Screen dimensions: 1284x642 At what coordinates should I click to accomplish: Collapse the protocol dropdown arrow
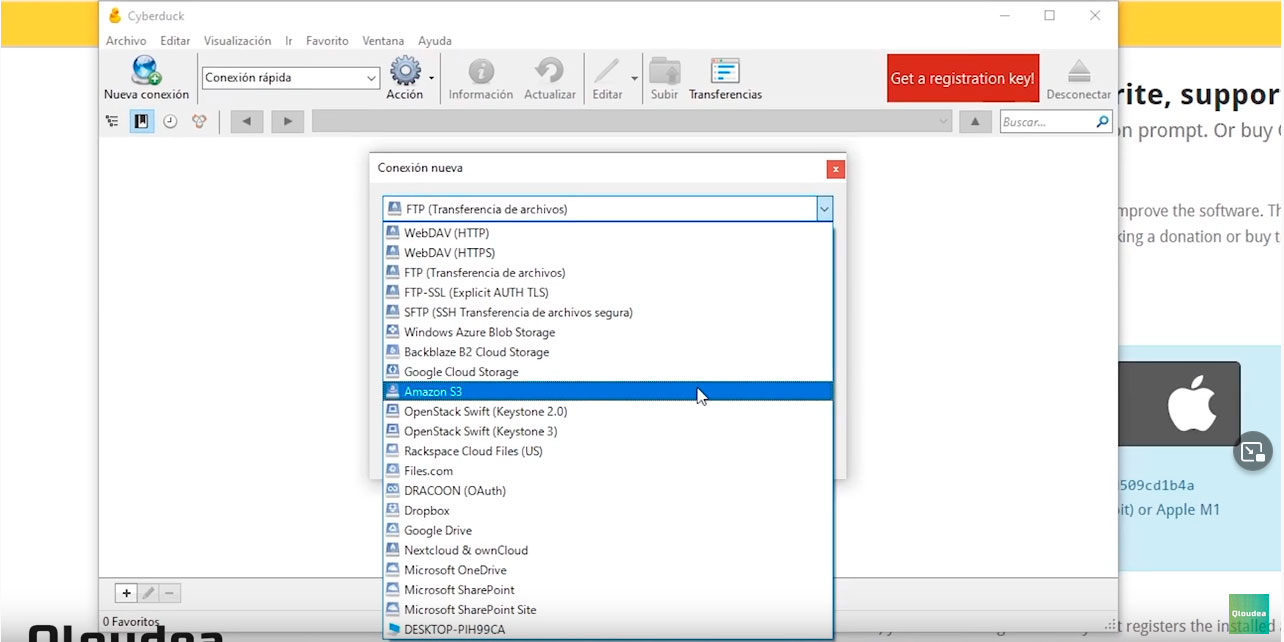coord(824,209)
